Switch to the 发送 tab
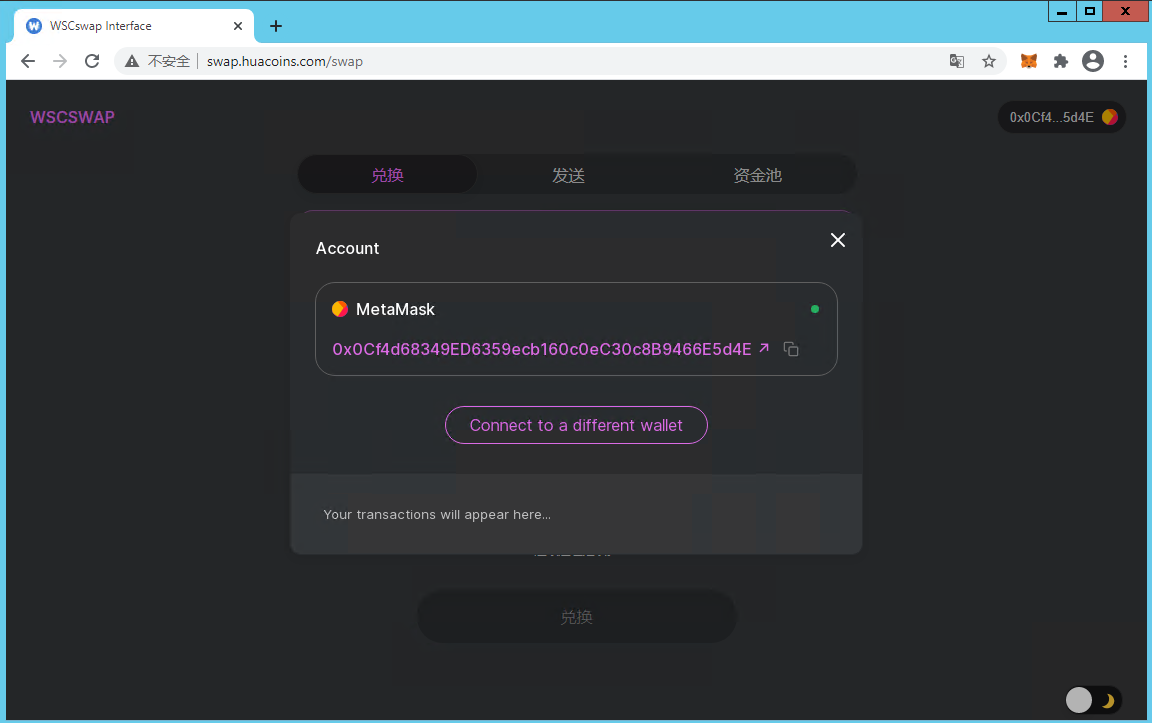The width and height of the screenshot is (1152, 723). [569, 175]
